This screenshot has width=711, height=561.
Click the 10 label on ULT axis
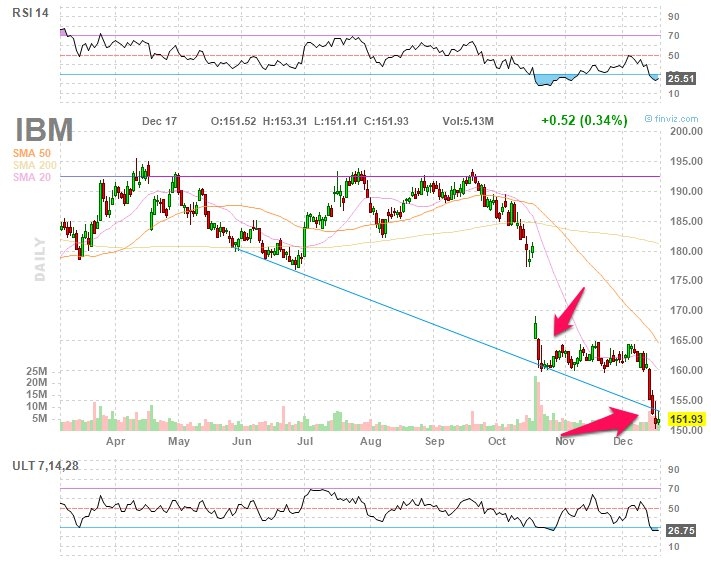click(673, 546)
